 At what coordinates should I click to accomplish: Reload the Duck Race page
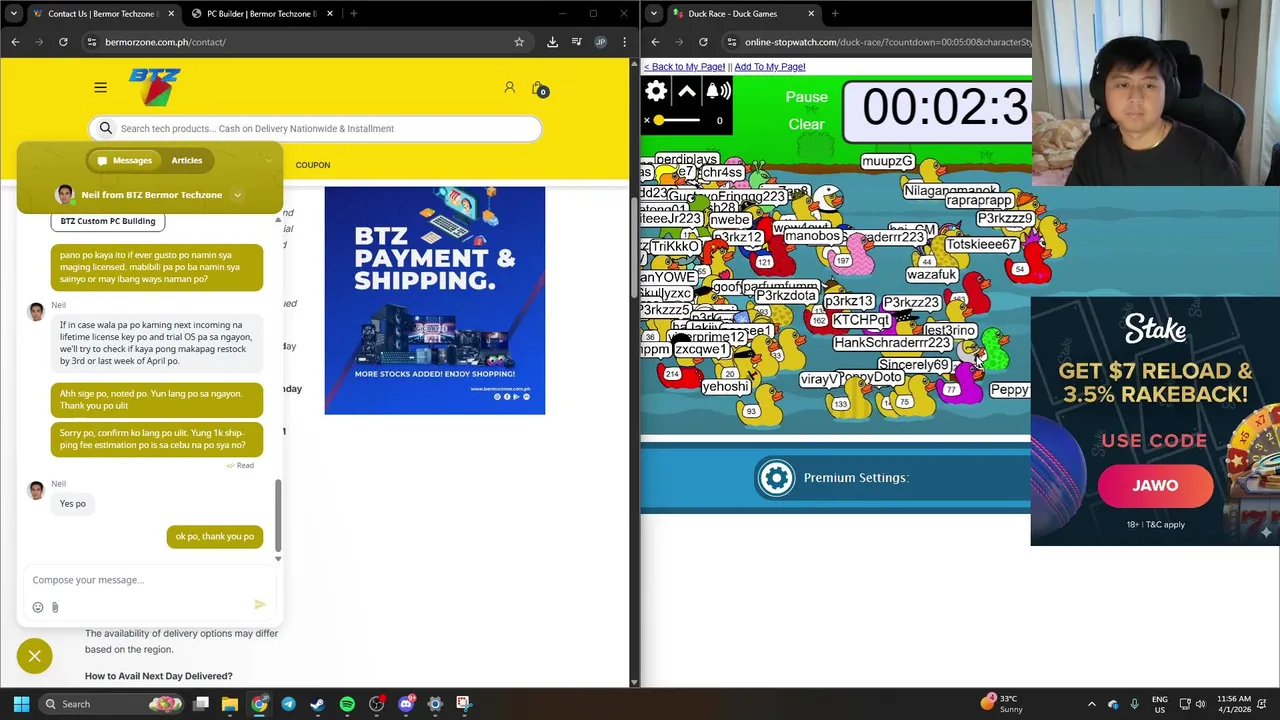coord(703,42)
